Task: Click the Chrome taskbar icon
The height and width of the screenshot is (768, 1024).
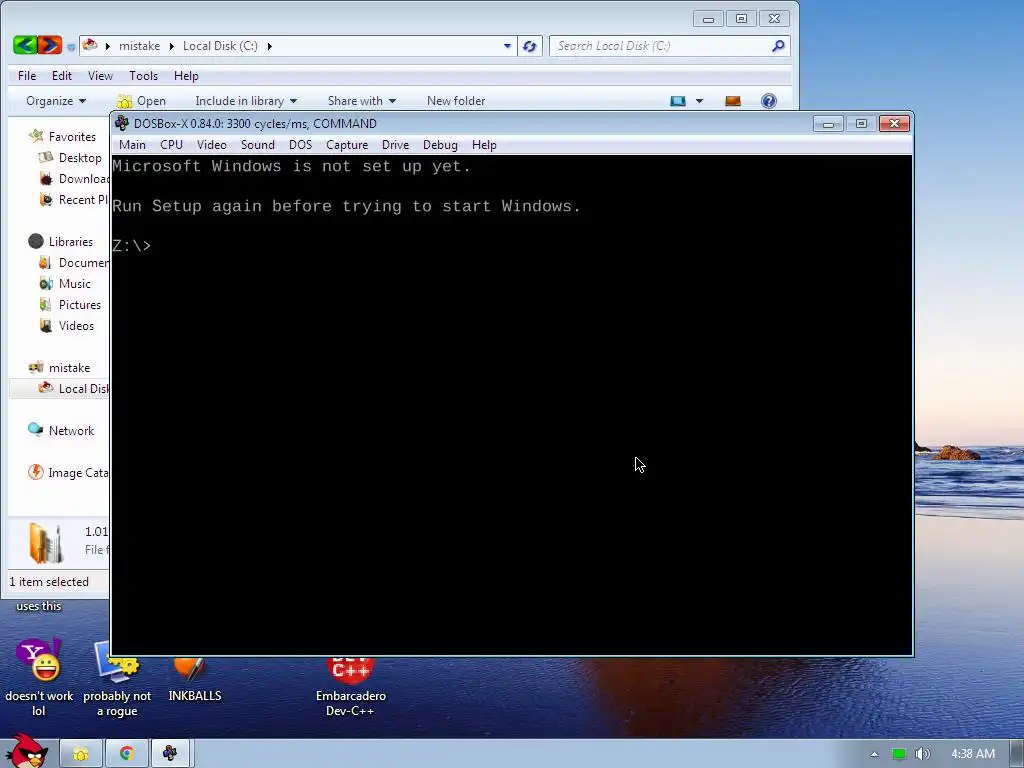Action: tap(127, 754)
